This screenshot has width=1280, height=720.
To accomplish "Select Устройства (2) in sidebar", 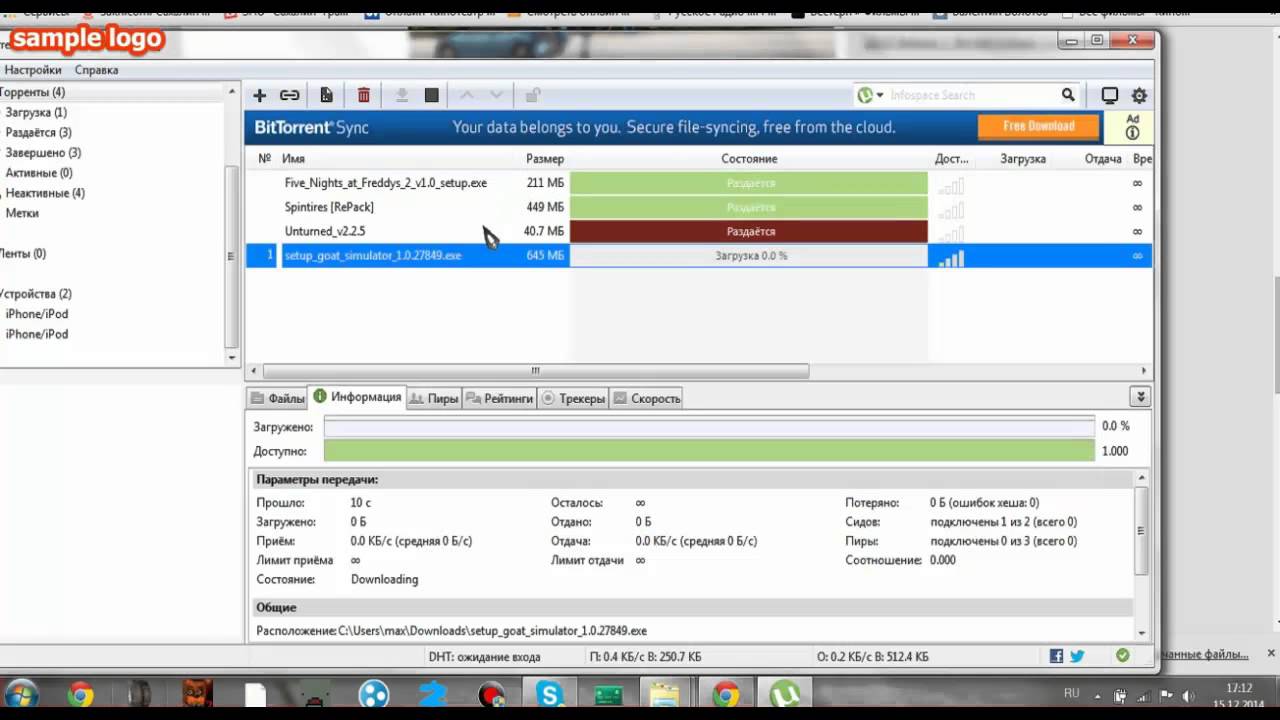I will point(36,294).
